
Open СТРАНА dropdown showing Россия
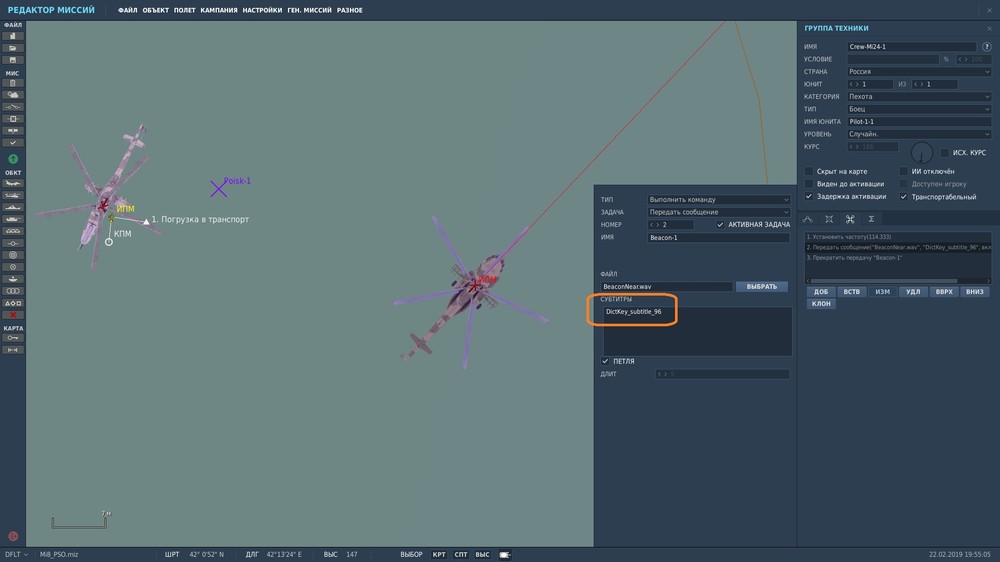(x=919, y=71)
